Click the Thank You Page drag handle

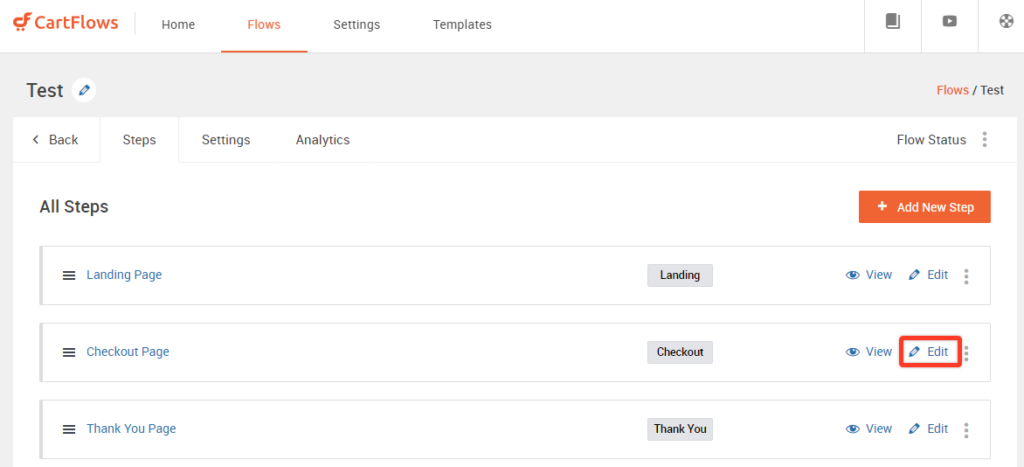tap(69, 429)
